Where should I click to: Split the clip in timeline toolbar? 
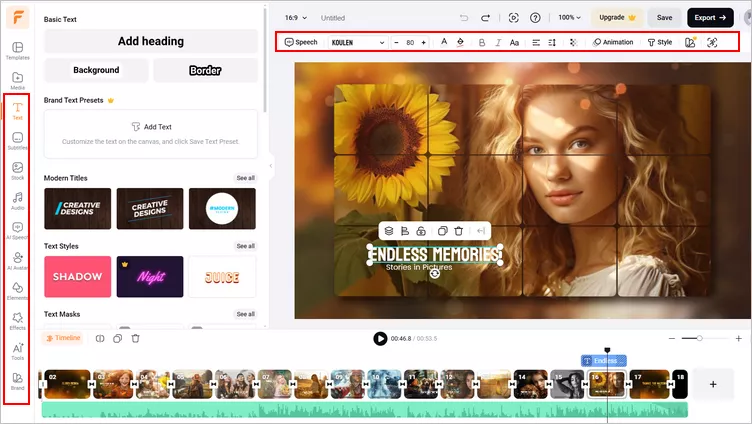point(100,339)
